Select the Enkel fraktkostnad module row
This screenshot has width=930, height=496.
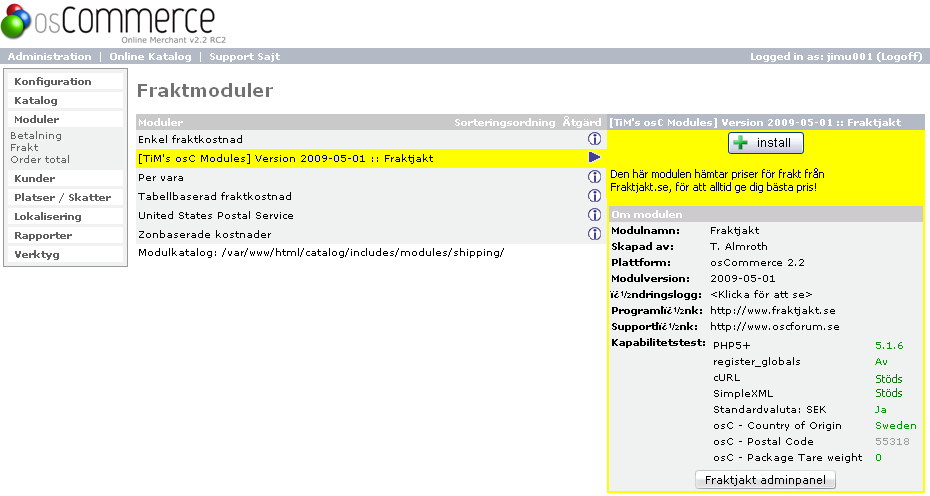(x=371, y=139)
